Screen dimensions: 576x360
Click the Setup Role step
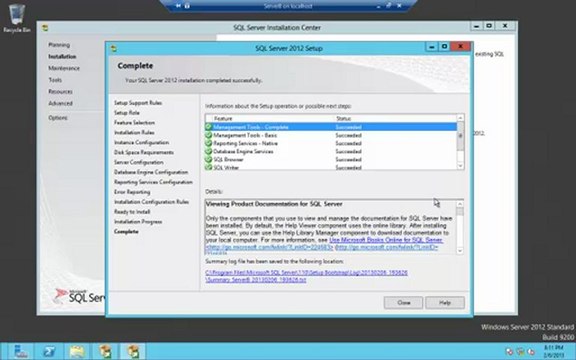click(x=127, y=113)
